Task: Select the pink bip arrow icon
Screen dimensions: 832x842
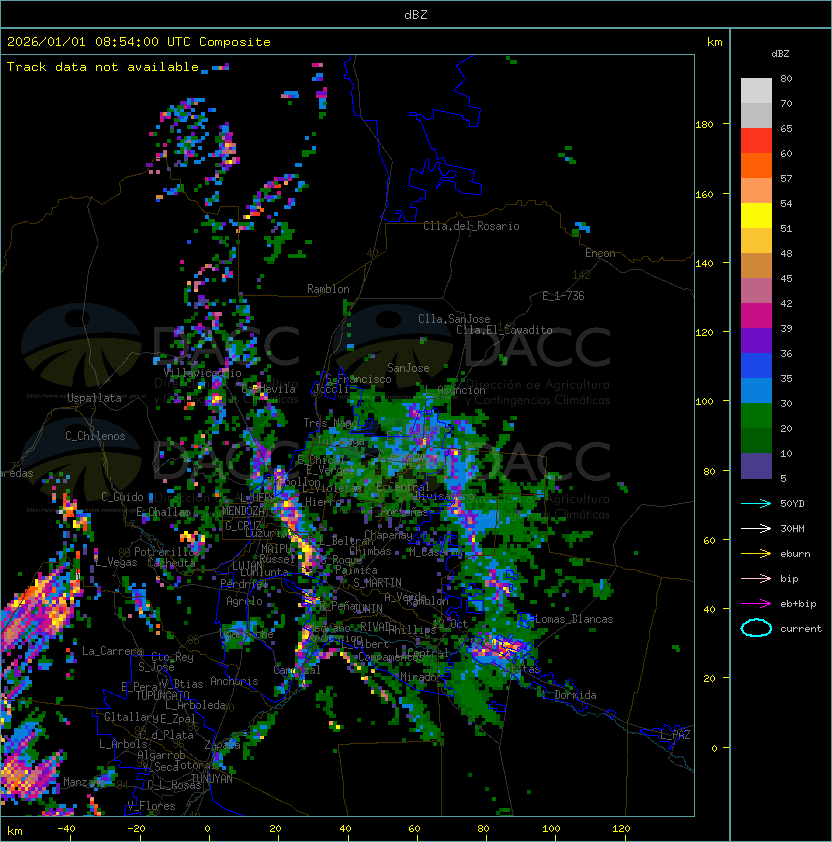Action: (x=756, y=578)
